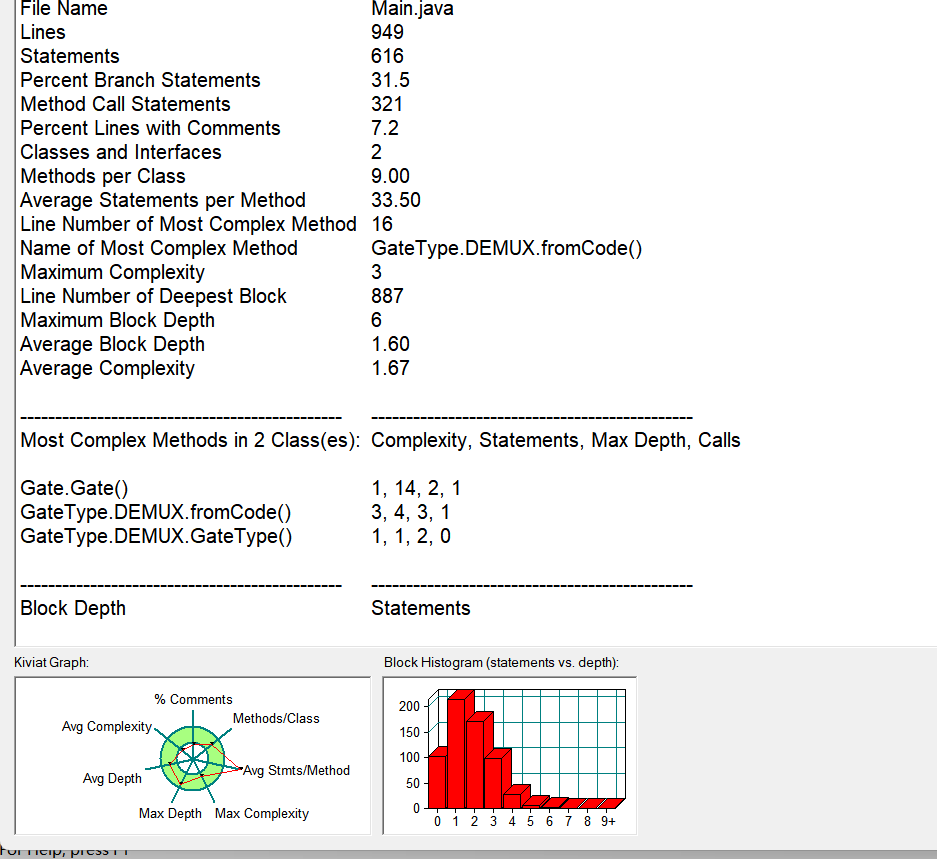Click the Percent Lines with Comments value 7.2

point(385,128)
